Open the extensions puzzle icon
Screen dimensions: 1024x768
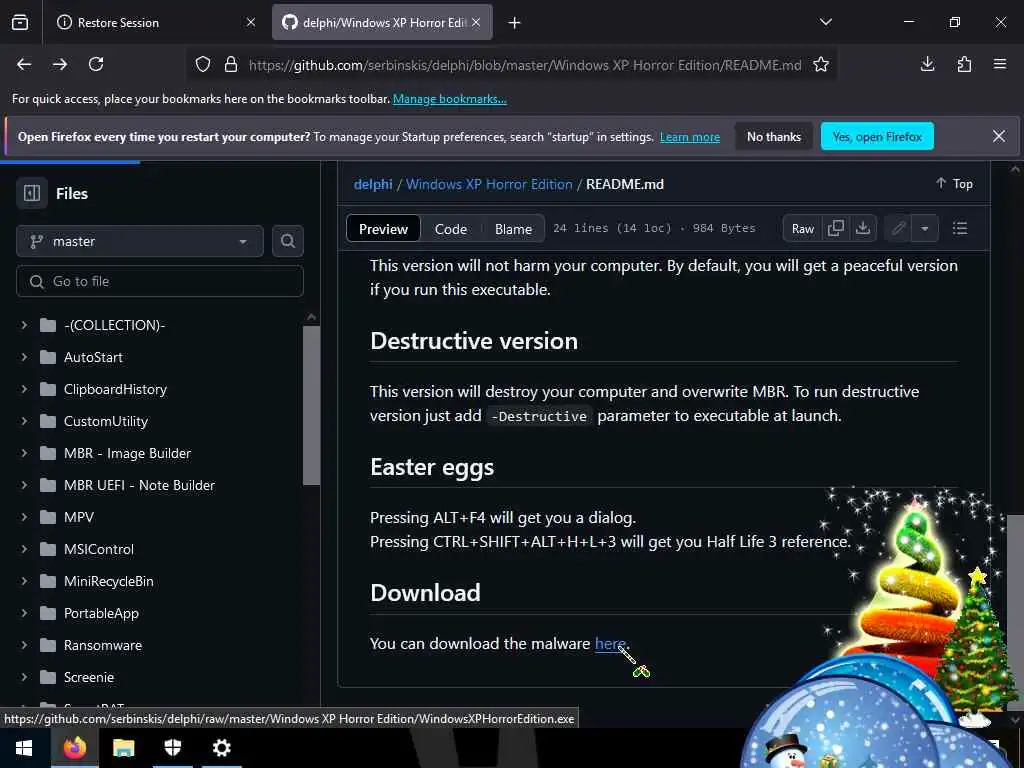pos(964,64)
